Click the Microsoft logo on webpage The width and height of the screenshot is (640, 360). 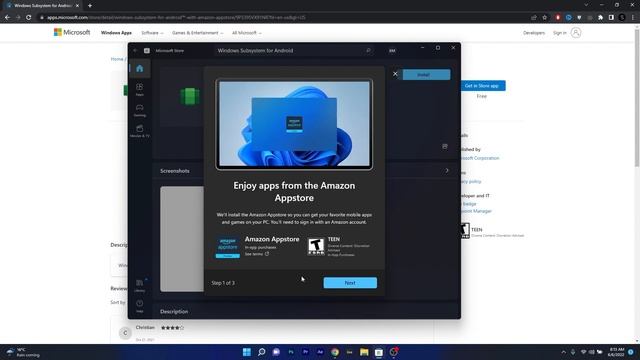pos(72,32)
